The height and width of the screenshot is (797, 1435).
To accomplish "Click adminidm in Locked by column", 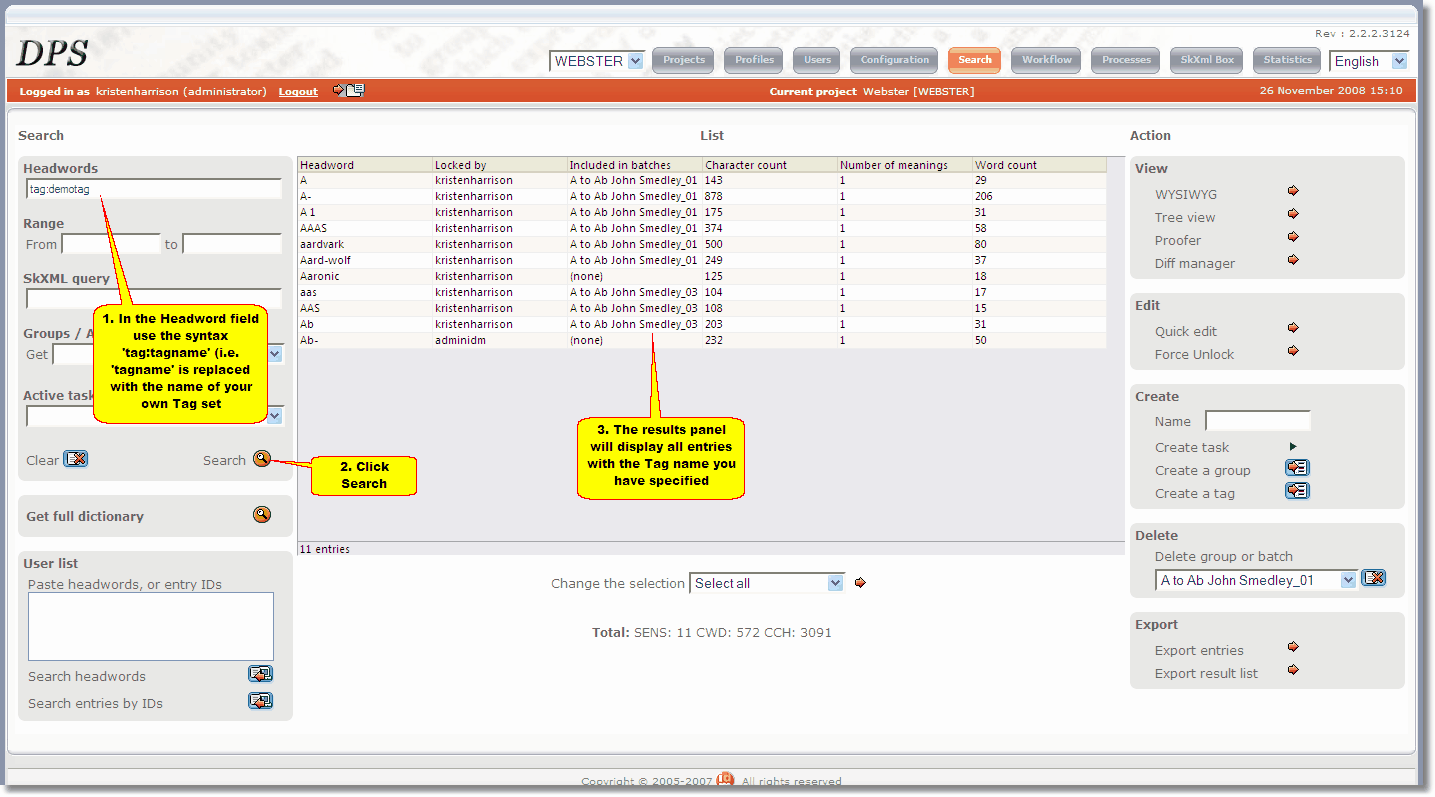I will 460,340.
